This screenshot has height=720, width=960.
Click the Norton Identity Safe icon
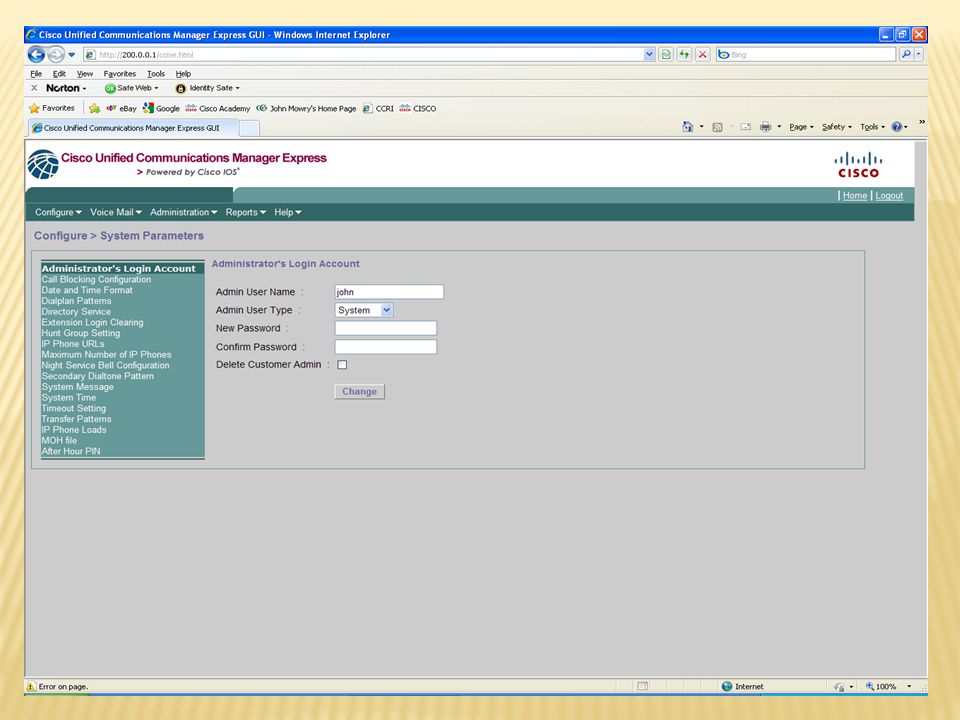(181, 88)
